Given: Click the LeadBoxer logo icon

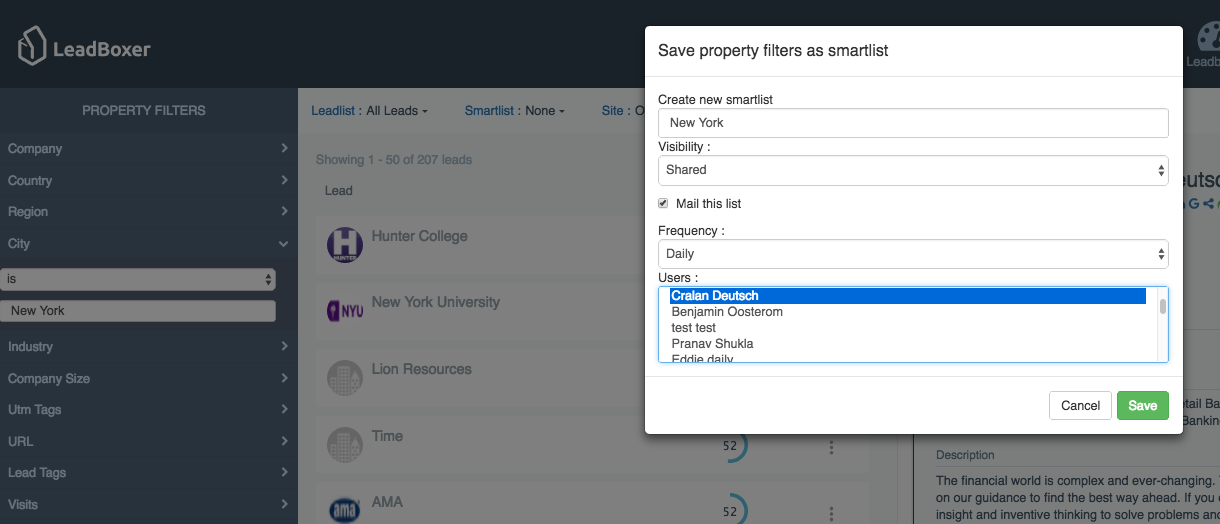Looking at the screenshot, I should point(33,47).
